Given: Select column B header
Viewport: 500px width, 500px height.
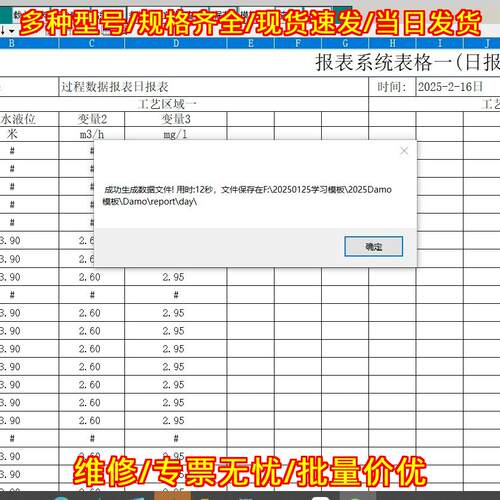Looking at the screenshot, I should (x=29, y=43).
